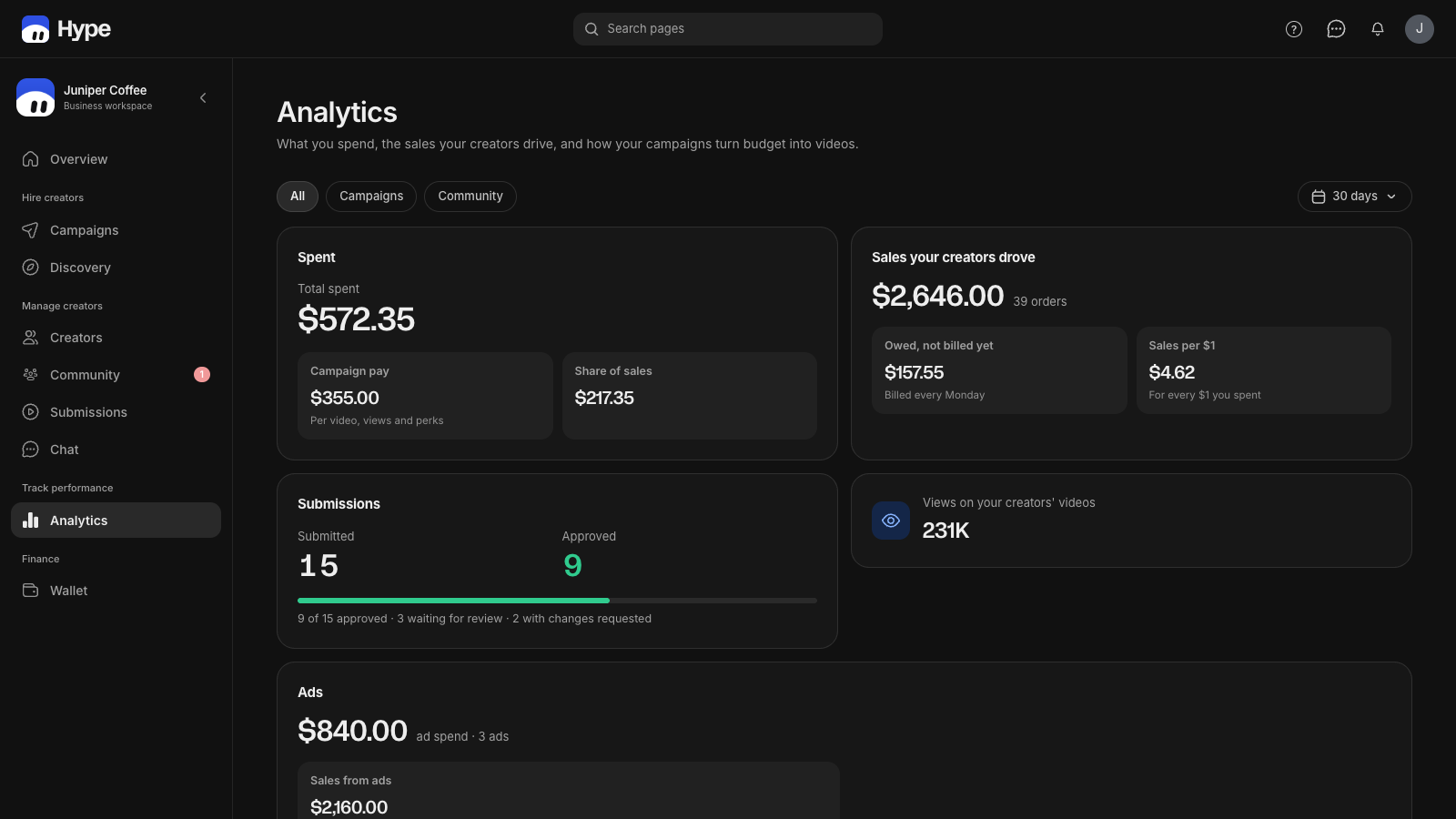This screenshot has width=1456, height=819.
Task: Click the $2,646.00 sales amount
Action: click(937, 296)
